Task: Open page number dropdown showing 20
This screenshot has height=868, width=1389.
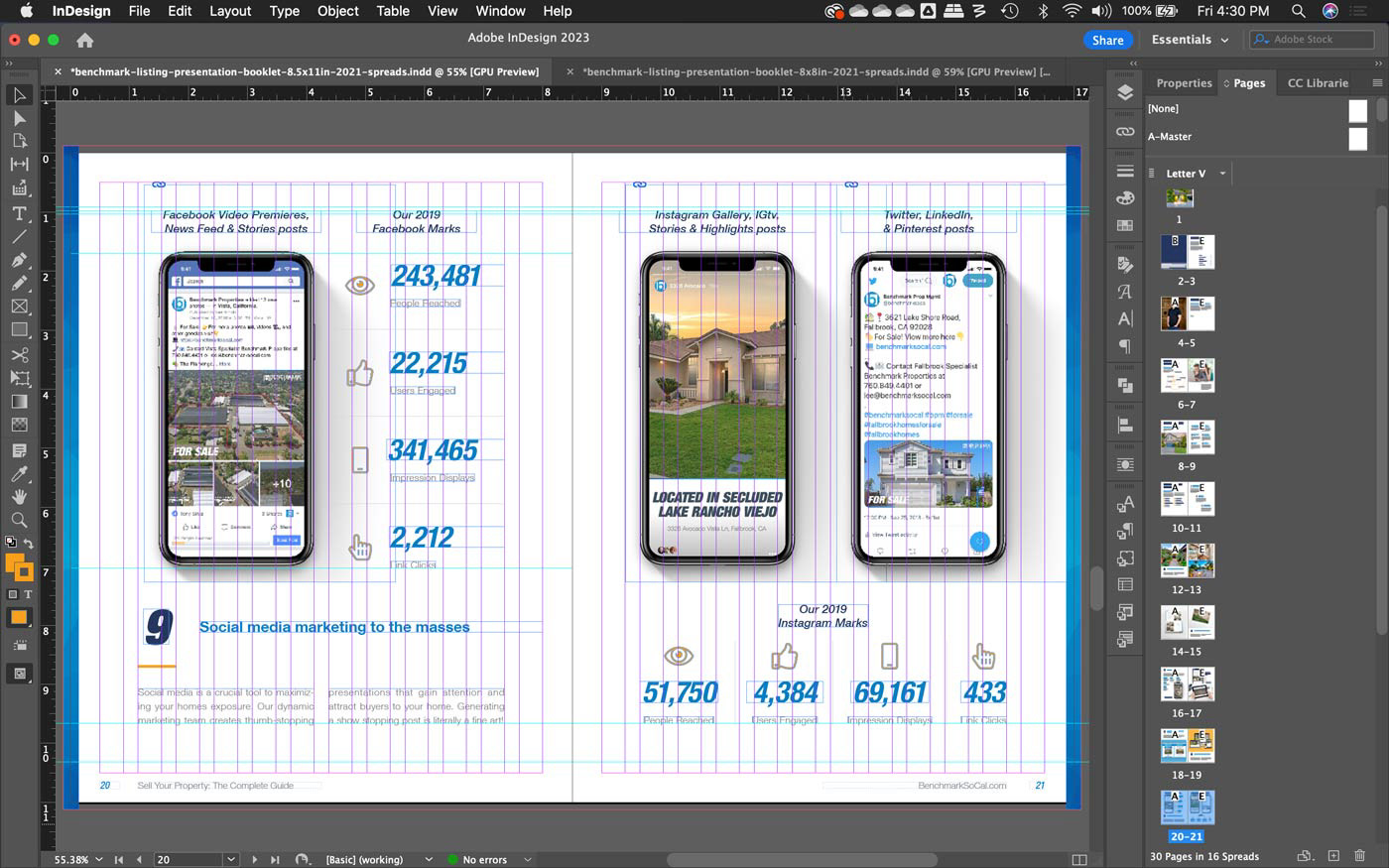Action: pos(231,859)
